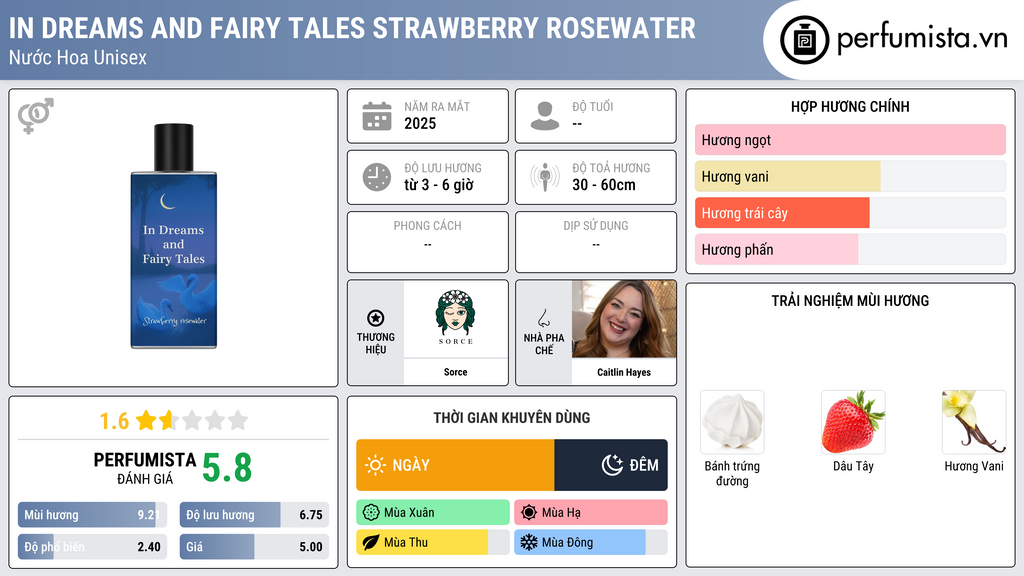Click the calendar icon beside Năm ra mắt
Screen dimensions: 1024x576
click(x=377, y=116)
